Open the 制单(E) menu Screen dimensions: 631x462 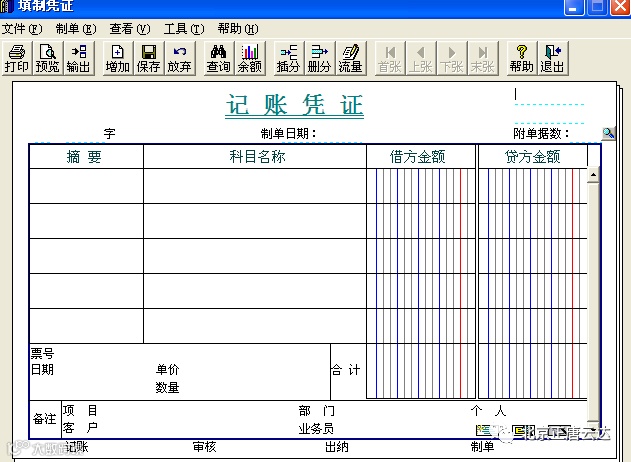tap(76, 29)
